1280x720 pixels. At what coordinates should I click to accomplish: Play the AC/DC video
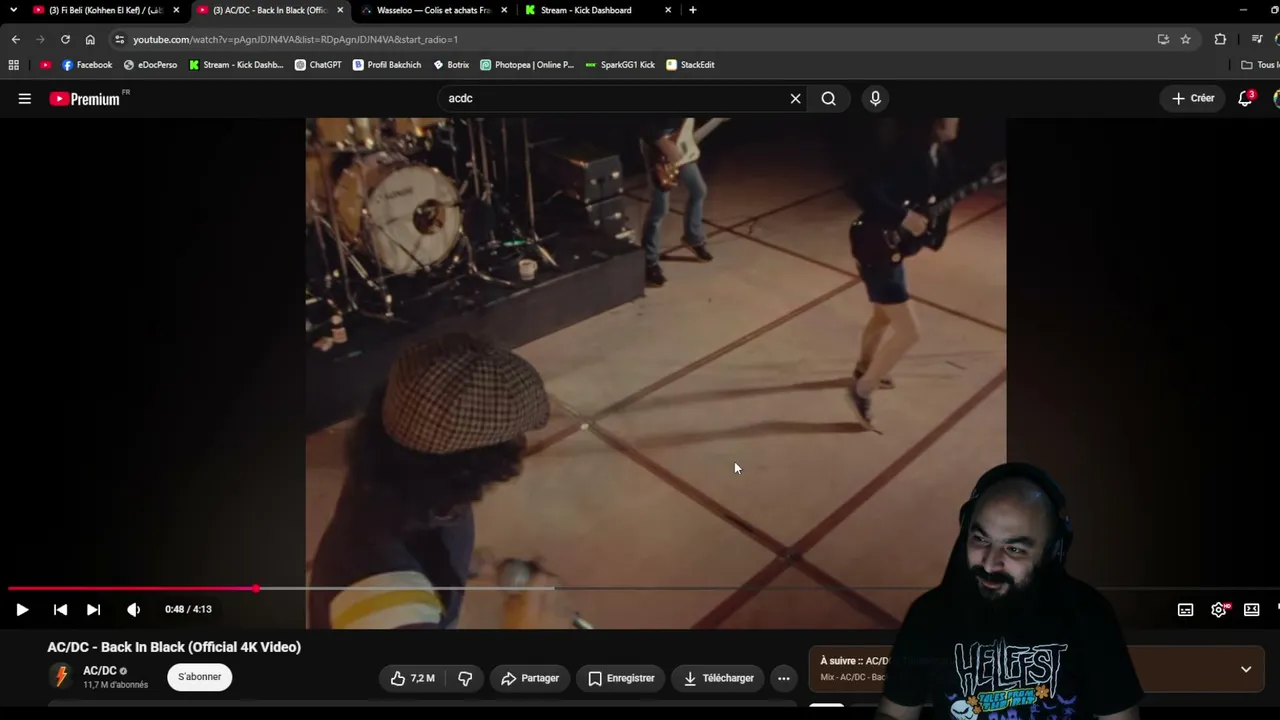click(22, 609)
